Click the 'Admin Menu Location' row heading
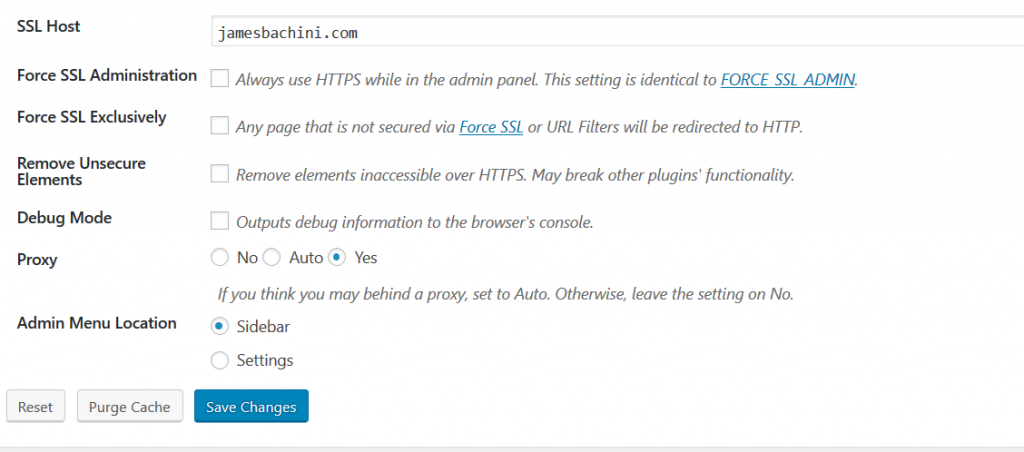The image size is (1024, 452). (x=97, y=323)
